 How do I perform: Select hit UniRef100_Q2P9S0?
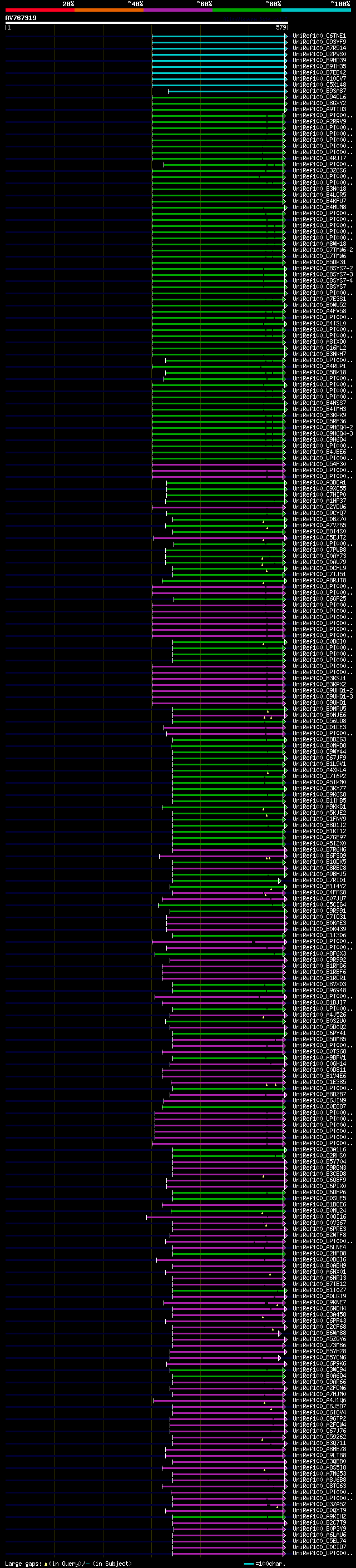point(319,54)
